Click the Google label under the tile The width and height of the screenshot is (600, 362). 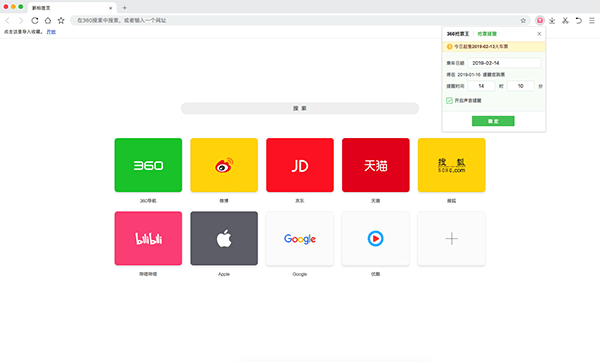coord(300,274)
